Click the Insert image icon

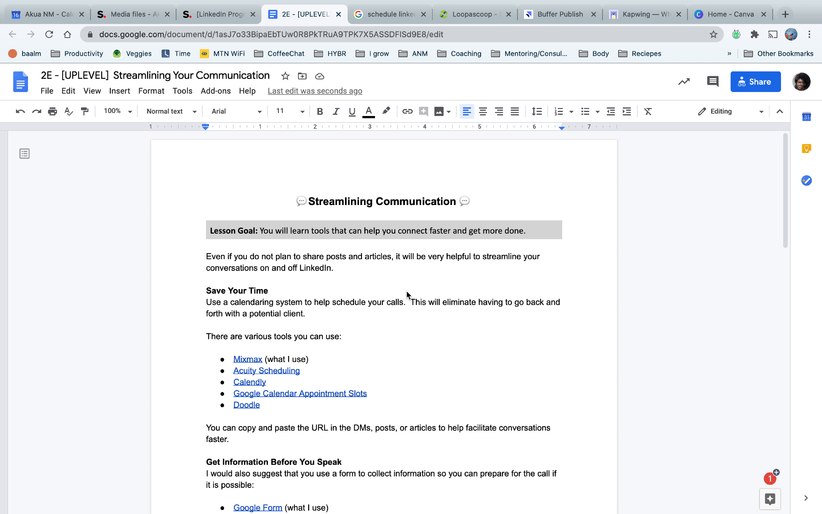click(439, 111)
